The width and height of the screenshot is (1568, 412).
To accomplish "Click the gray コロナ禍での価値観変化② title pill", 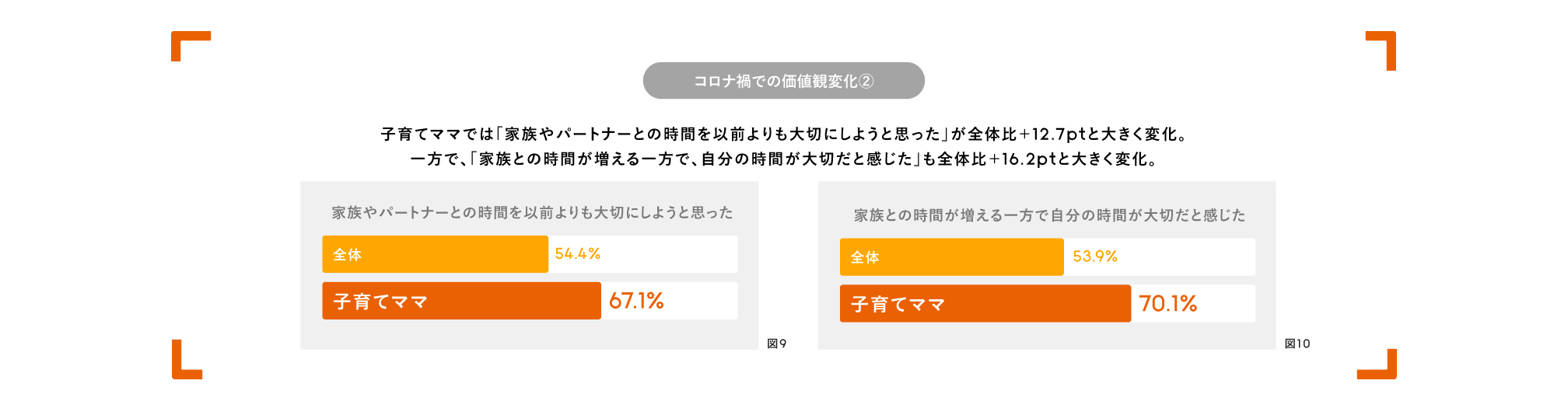I will point(783,81).
